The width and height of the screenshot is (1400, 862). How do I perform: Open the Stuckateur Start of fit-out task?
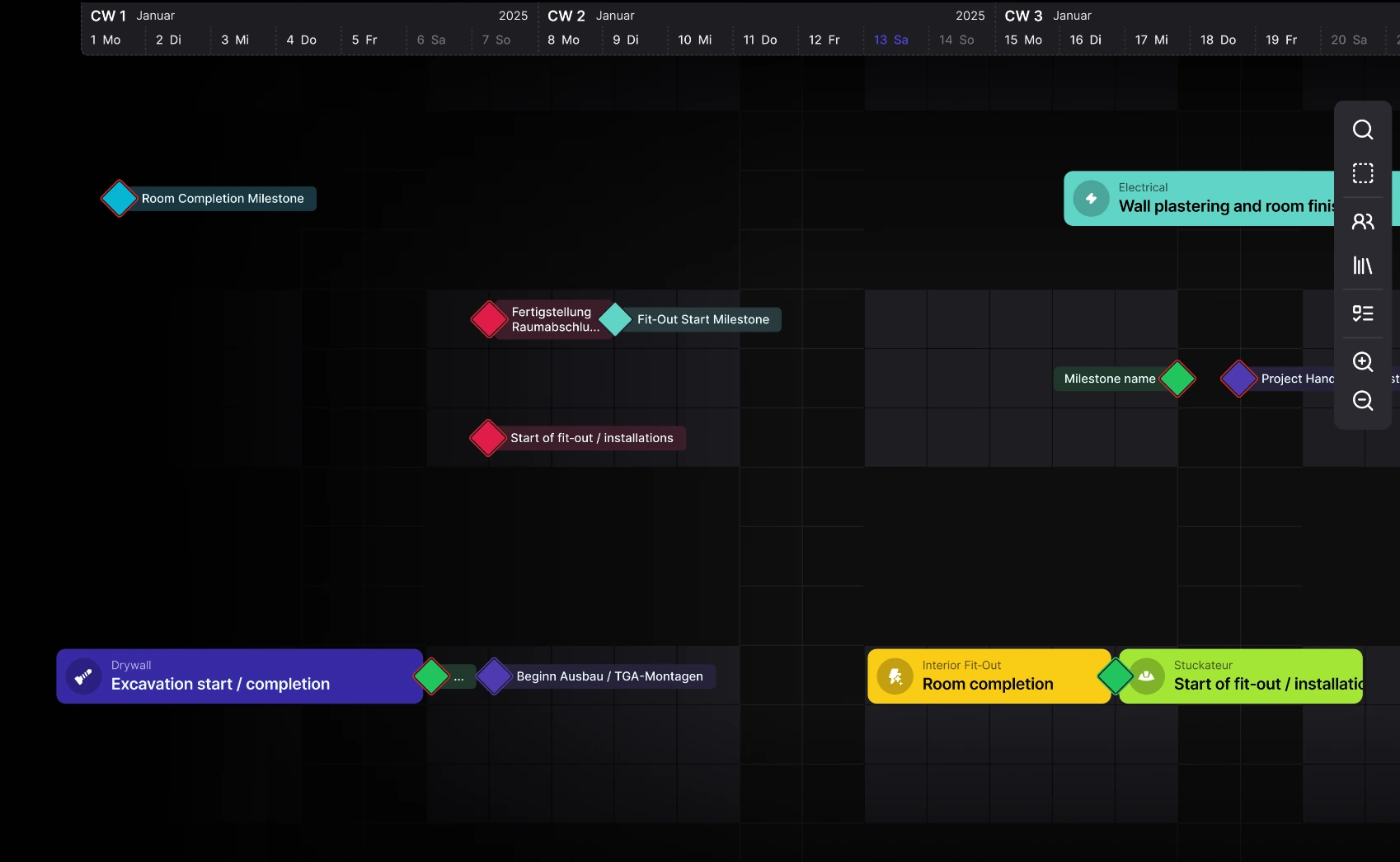1242,676
